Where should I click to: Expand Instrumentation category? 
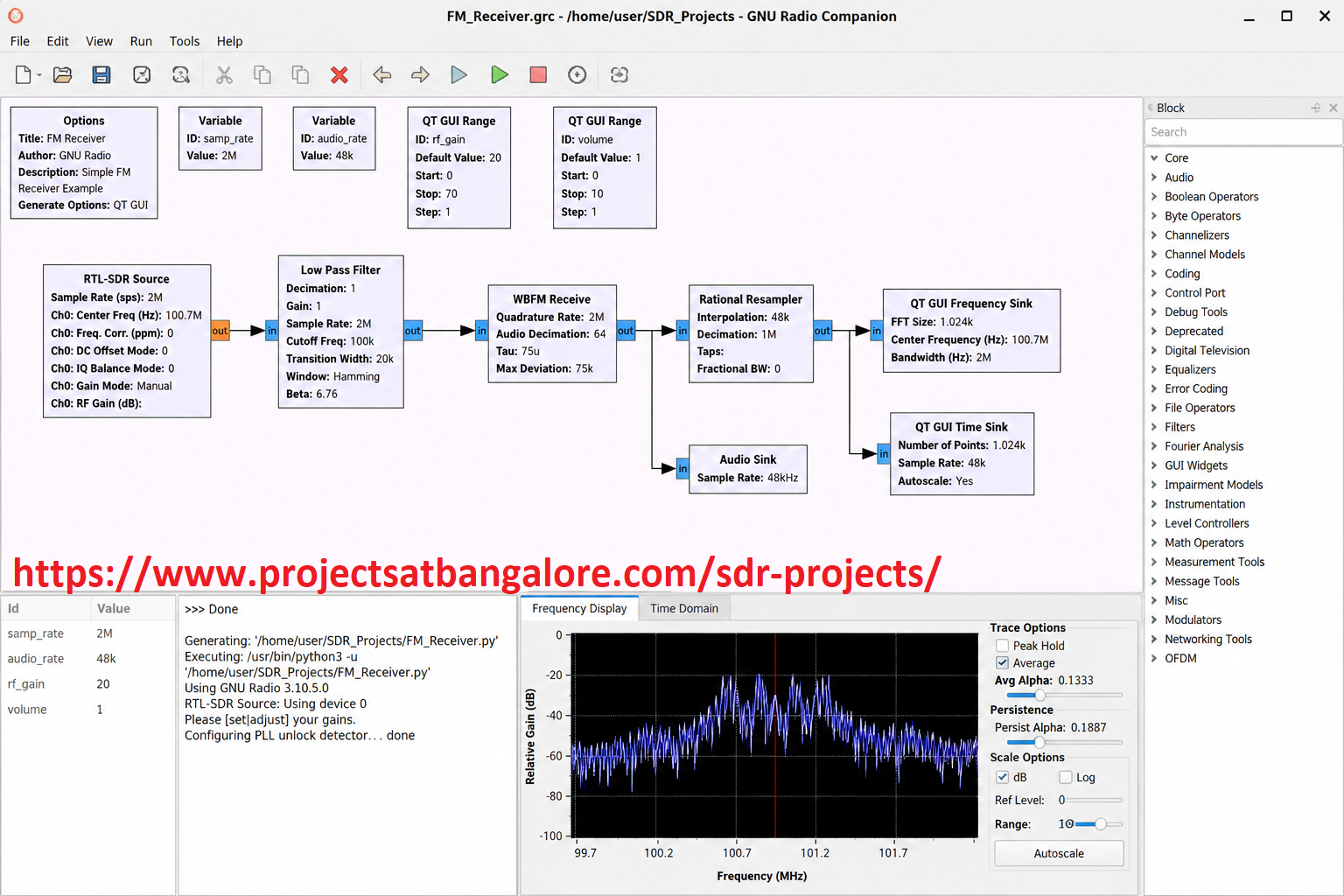1154,504
